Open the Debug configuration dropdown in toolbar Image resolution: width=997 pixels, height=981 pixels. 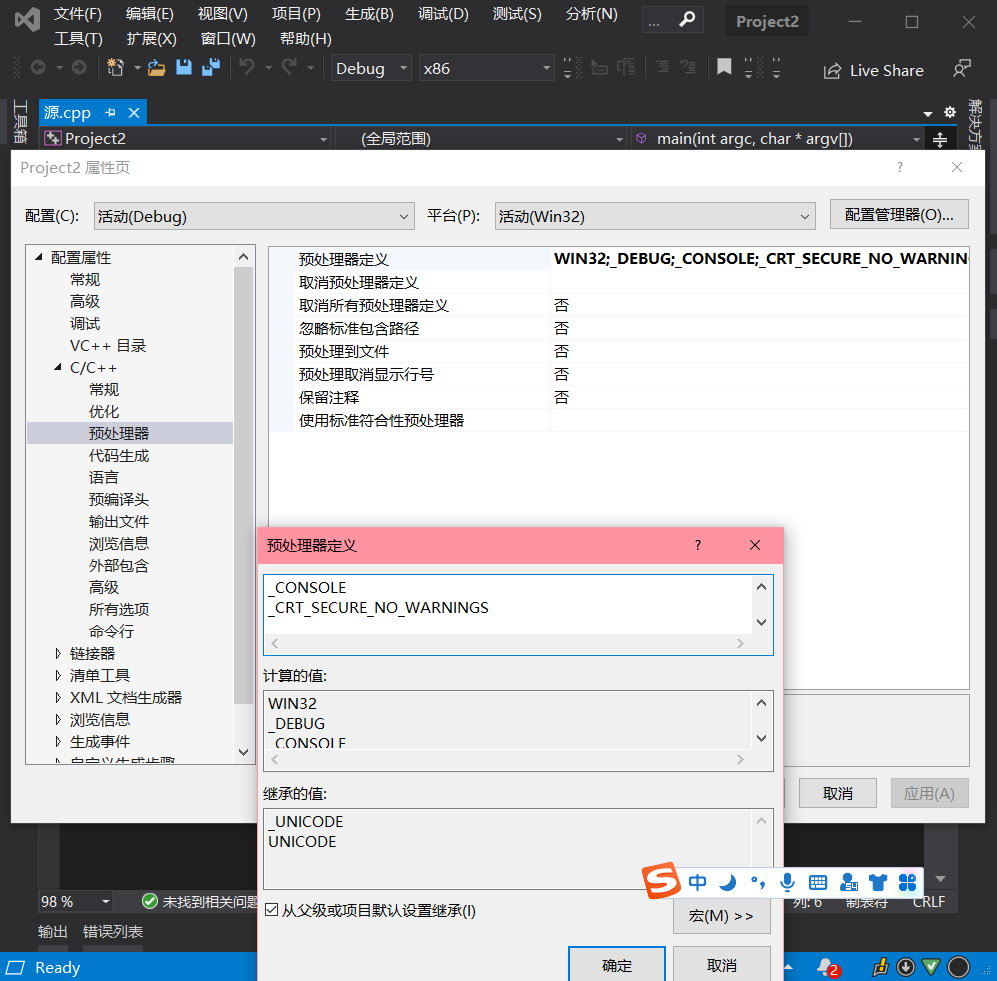point(371,68)
